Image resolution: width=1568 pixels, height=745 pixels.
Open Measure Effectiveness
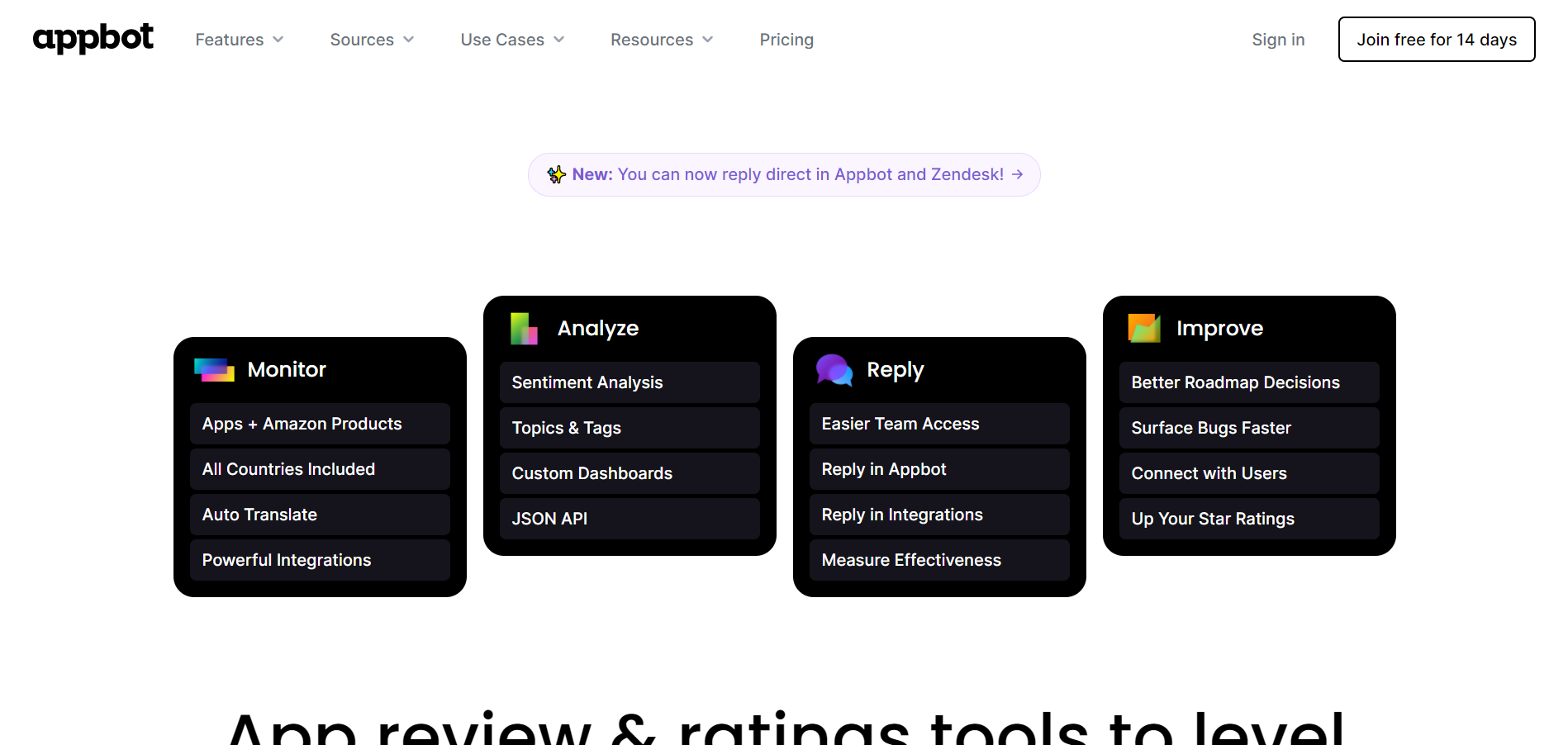[x=939, y=560]
